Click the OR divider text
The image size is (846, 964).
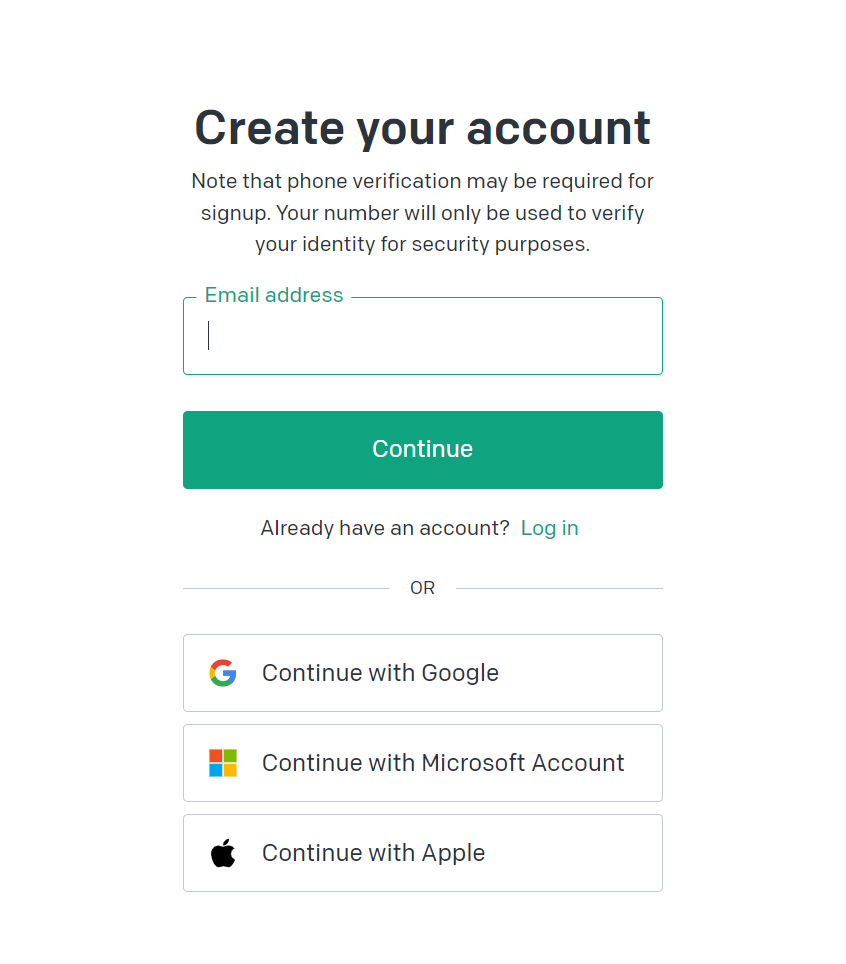coord(422,588)
